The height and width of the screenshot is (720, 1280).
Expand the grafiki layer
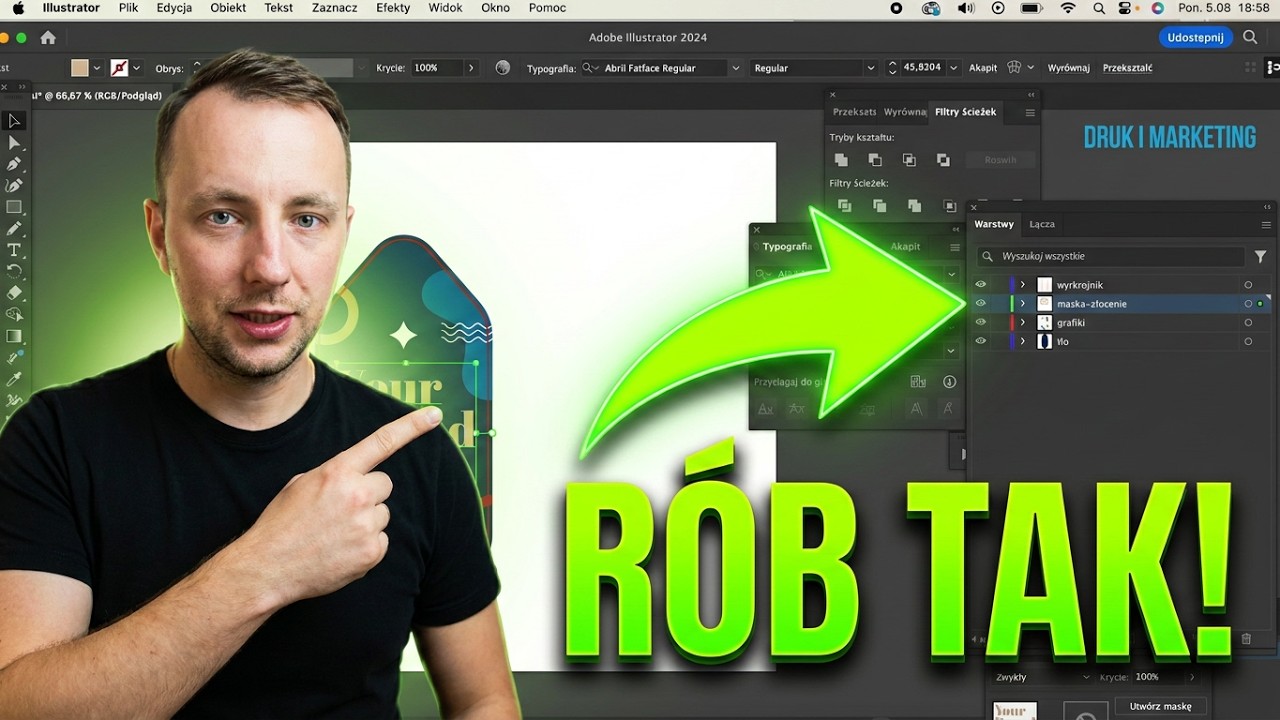coord(1022,322)
